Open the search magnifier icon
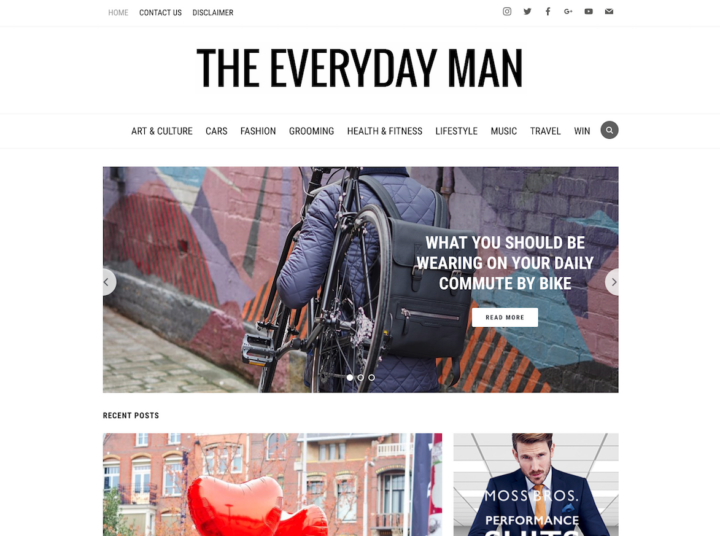The image size is (720, 536). 609,130
